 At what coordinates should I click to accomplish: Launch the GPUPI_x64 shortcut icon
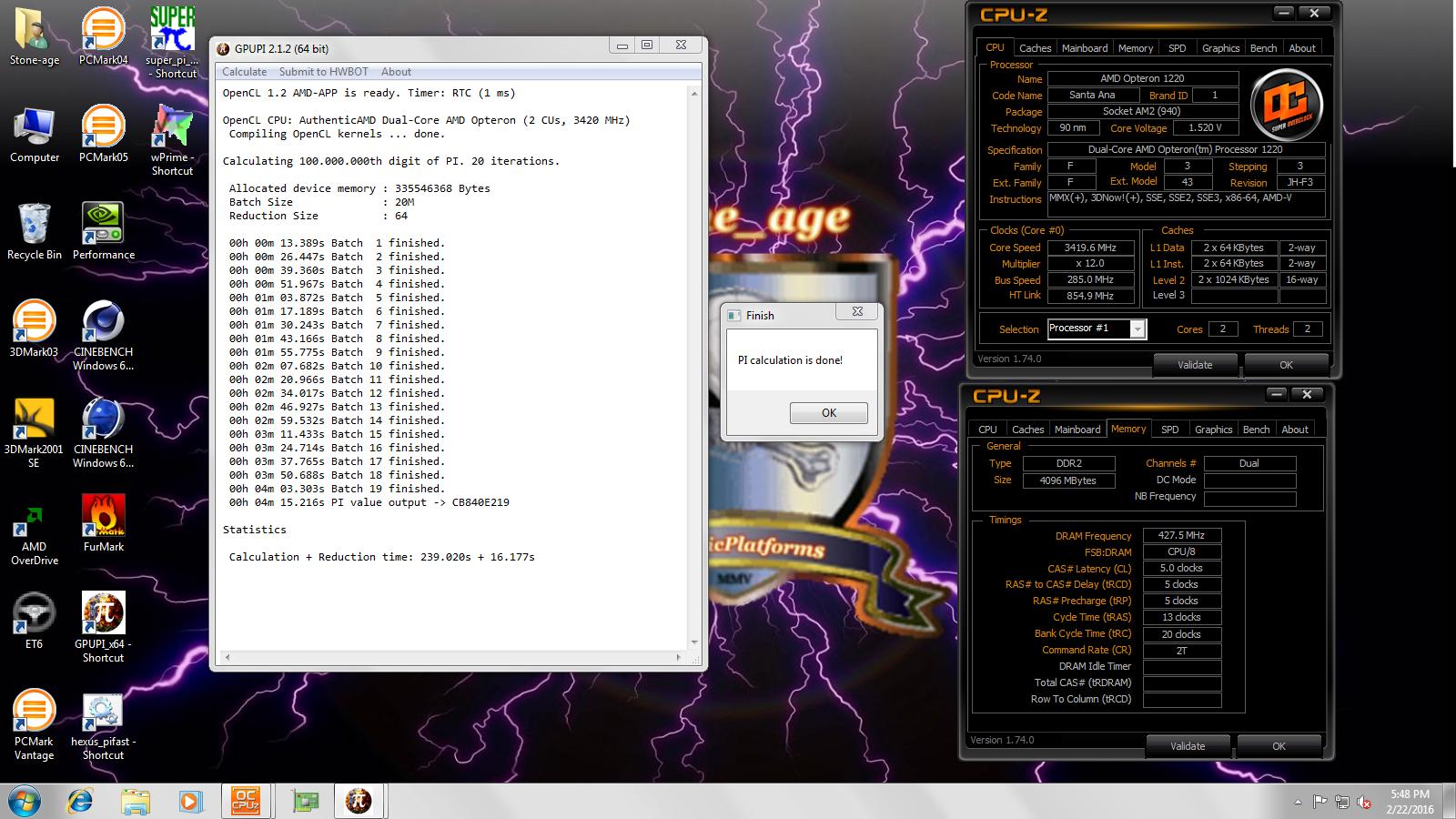coord(103,628)
